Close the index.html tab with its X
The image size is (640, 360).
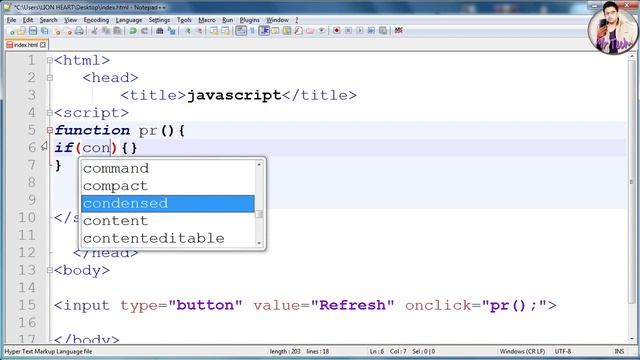[43, 44]
